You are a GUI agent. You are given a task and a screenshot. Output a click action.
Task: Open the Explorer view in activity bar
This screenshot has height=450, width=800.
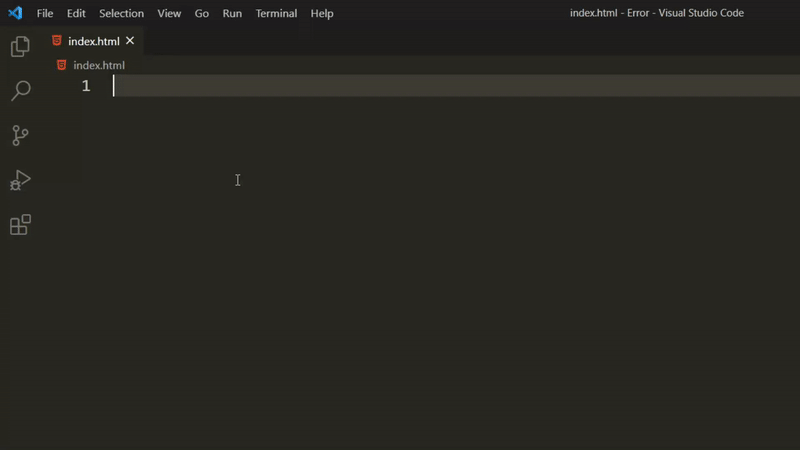(20, 46)
